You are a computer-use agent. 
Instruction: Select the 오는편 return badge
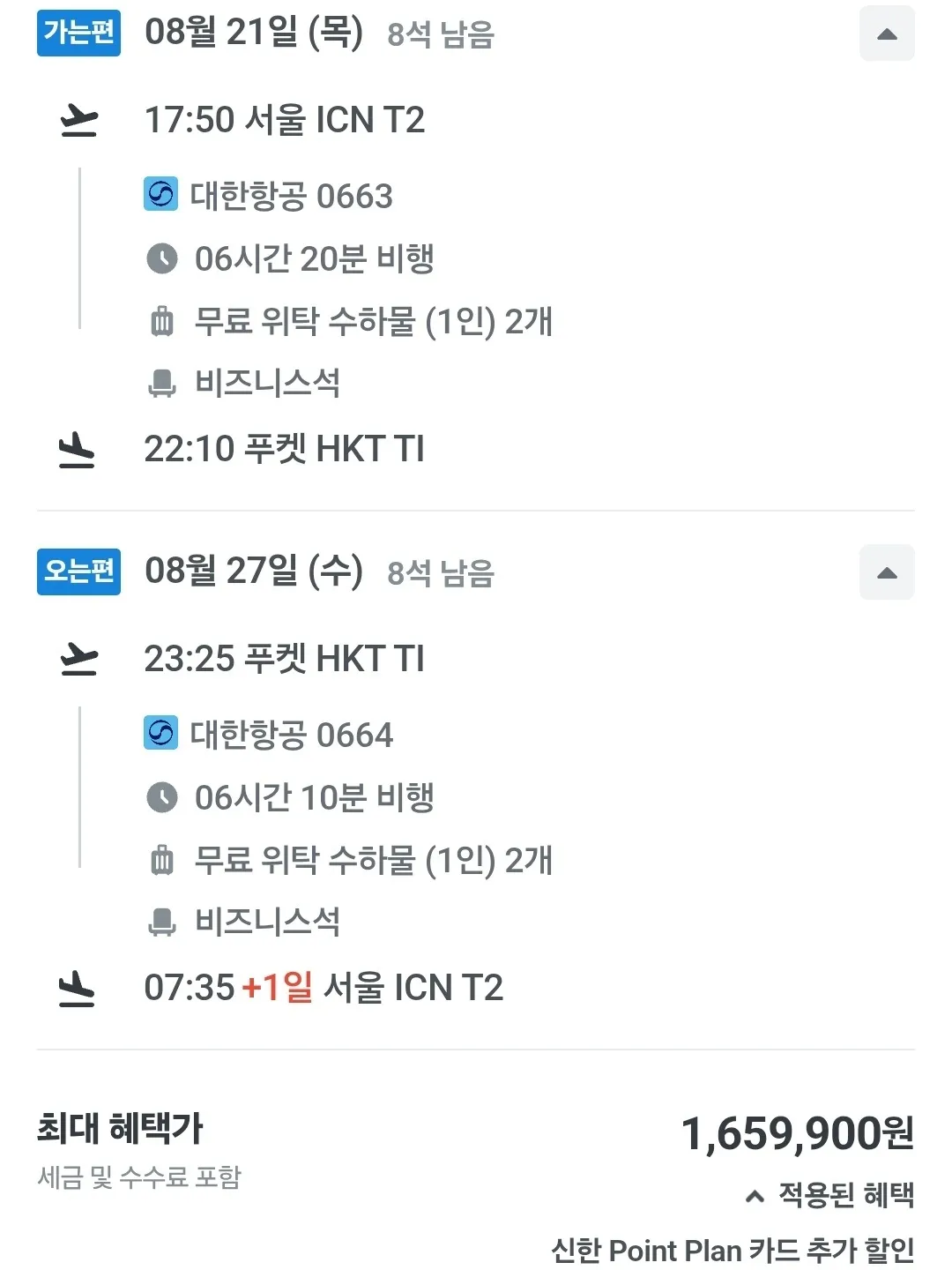[78, 571]
